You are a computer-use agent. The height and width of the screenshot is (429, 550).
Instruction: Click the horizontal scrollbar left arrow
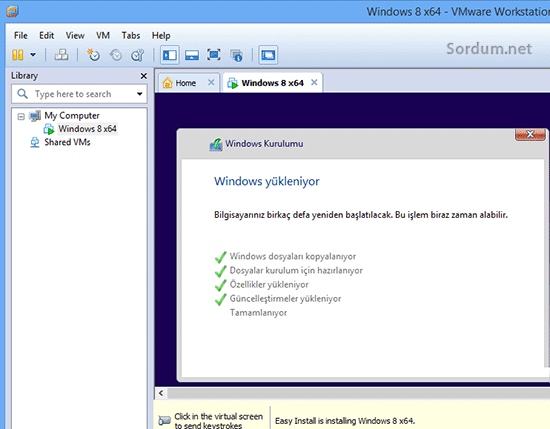pos(161,393)
